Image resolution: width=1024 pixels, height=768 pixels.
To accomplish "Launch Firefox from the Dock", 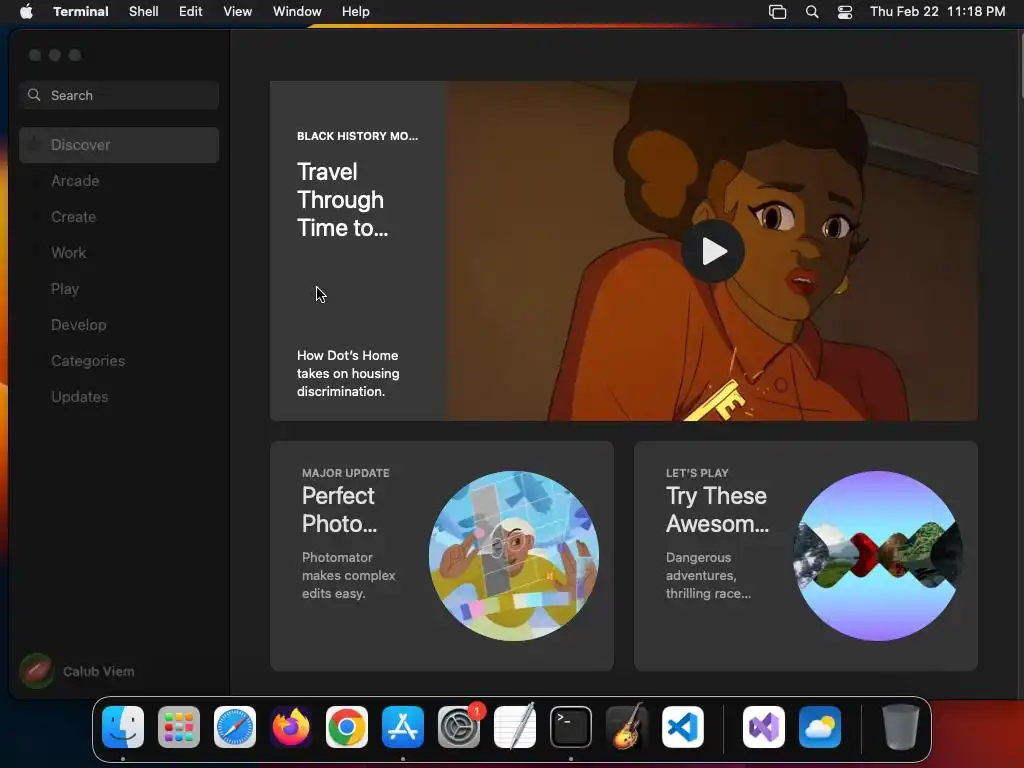I will click(x=291, y=727).
